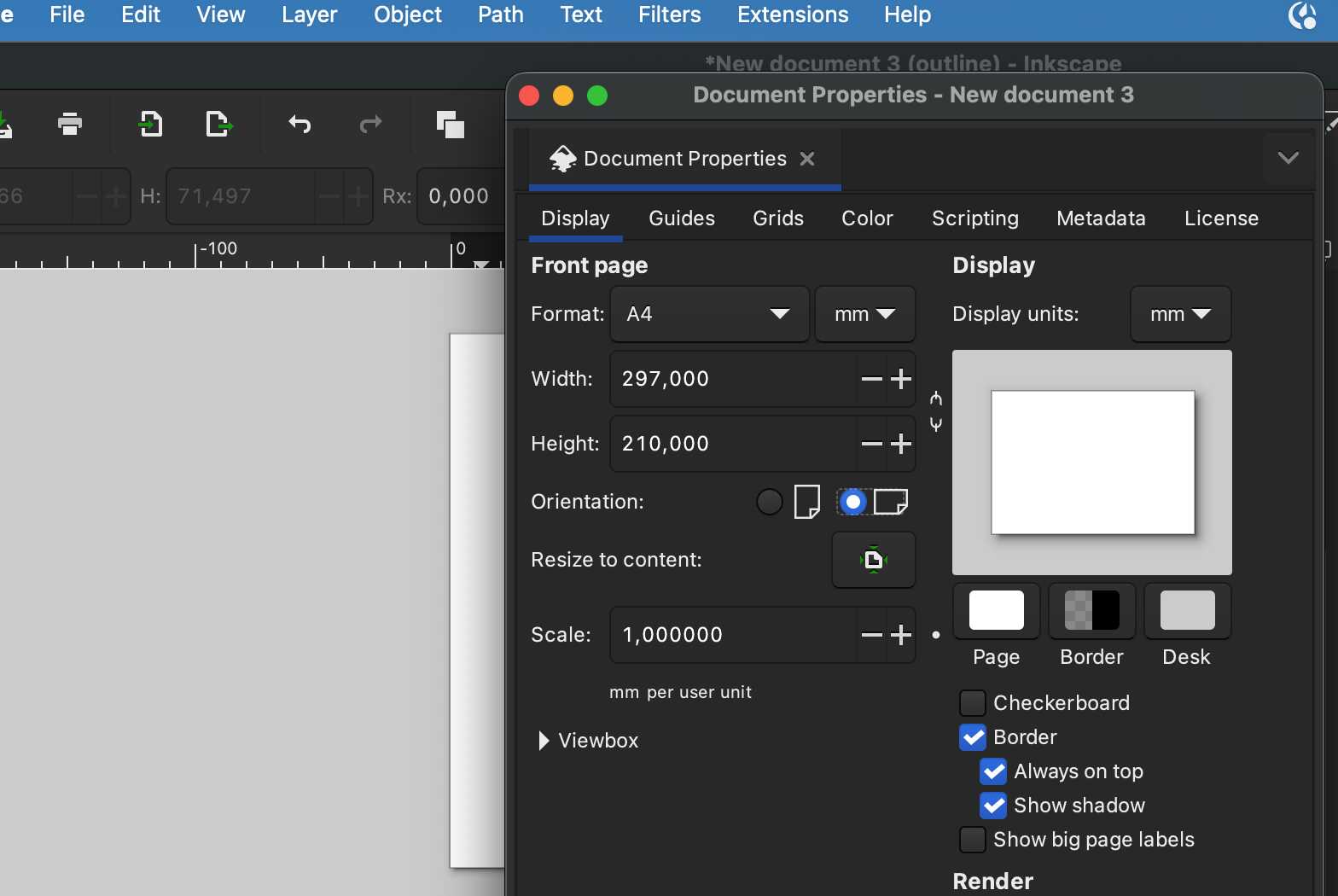Click the Rx input field in toolbar
This screenshot has width=1338, height=896.
[x=462, y=196]
